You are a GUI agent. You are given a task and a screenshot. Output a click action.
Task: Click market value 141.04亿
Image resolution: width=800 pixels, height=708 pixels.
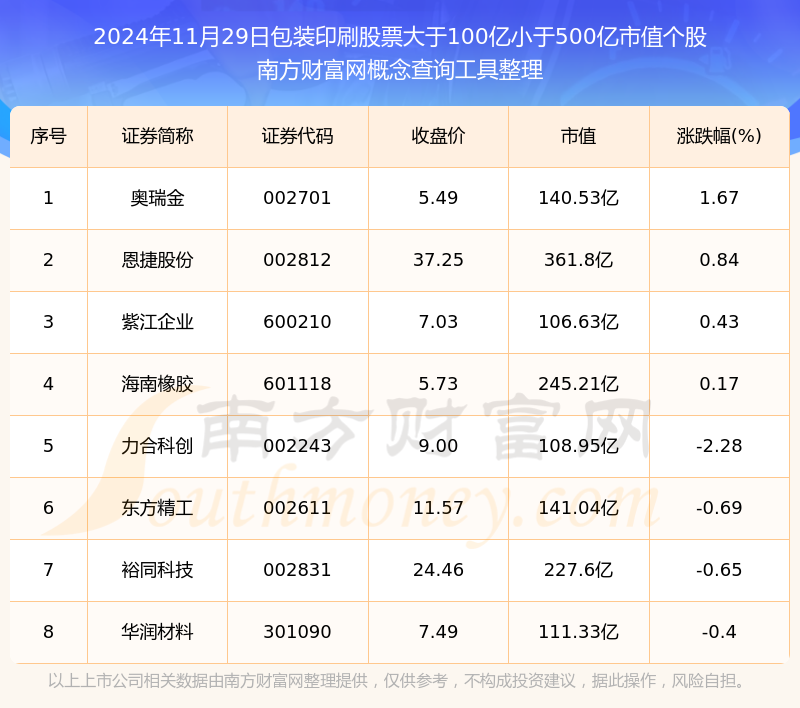point(579,508)
